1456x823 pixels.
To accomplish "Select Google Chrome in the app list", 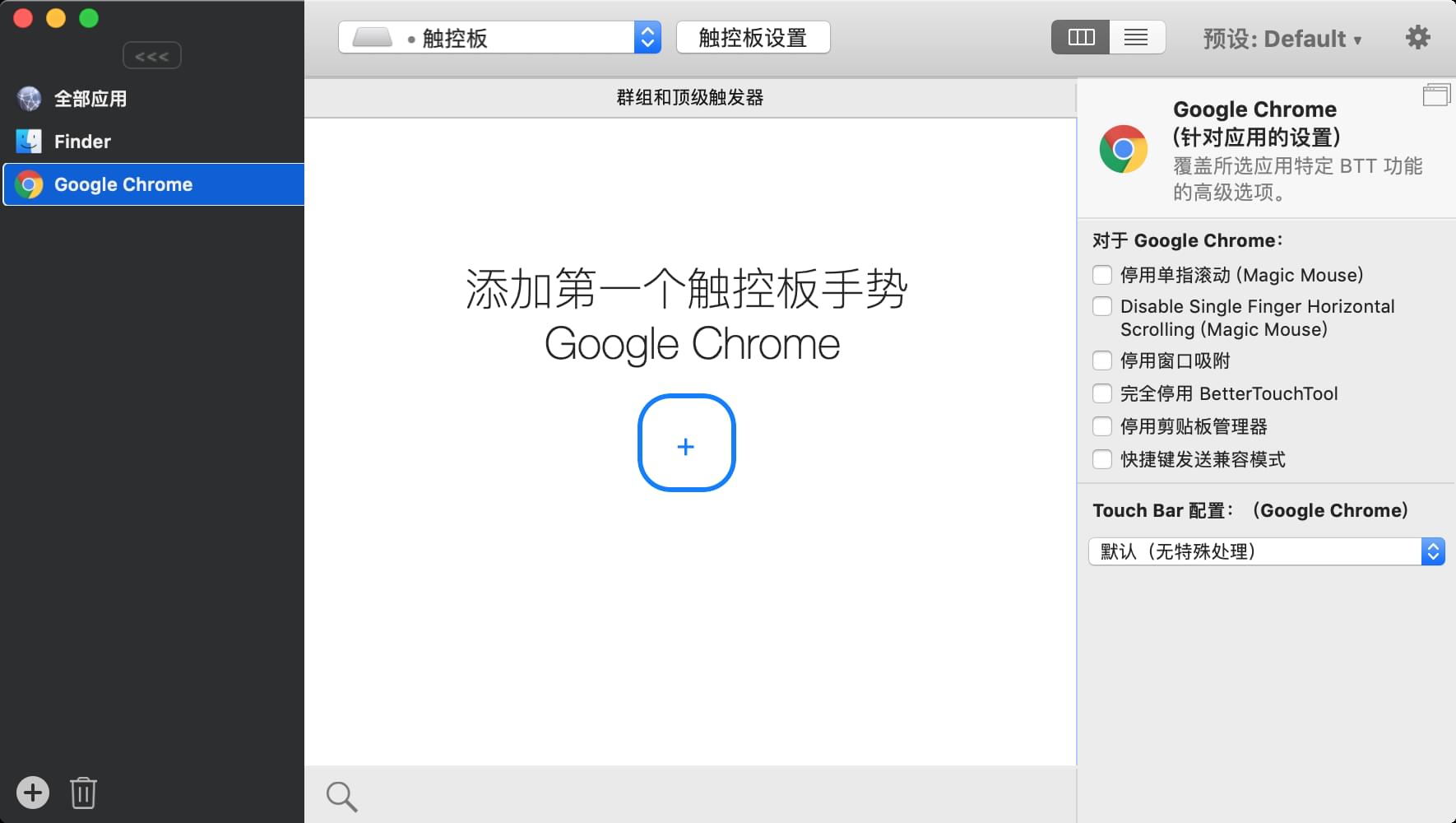I will (x=152, y=184).
